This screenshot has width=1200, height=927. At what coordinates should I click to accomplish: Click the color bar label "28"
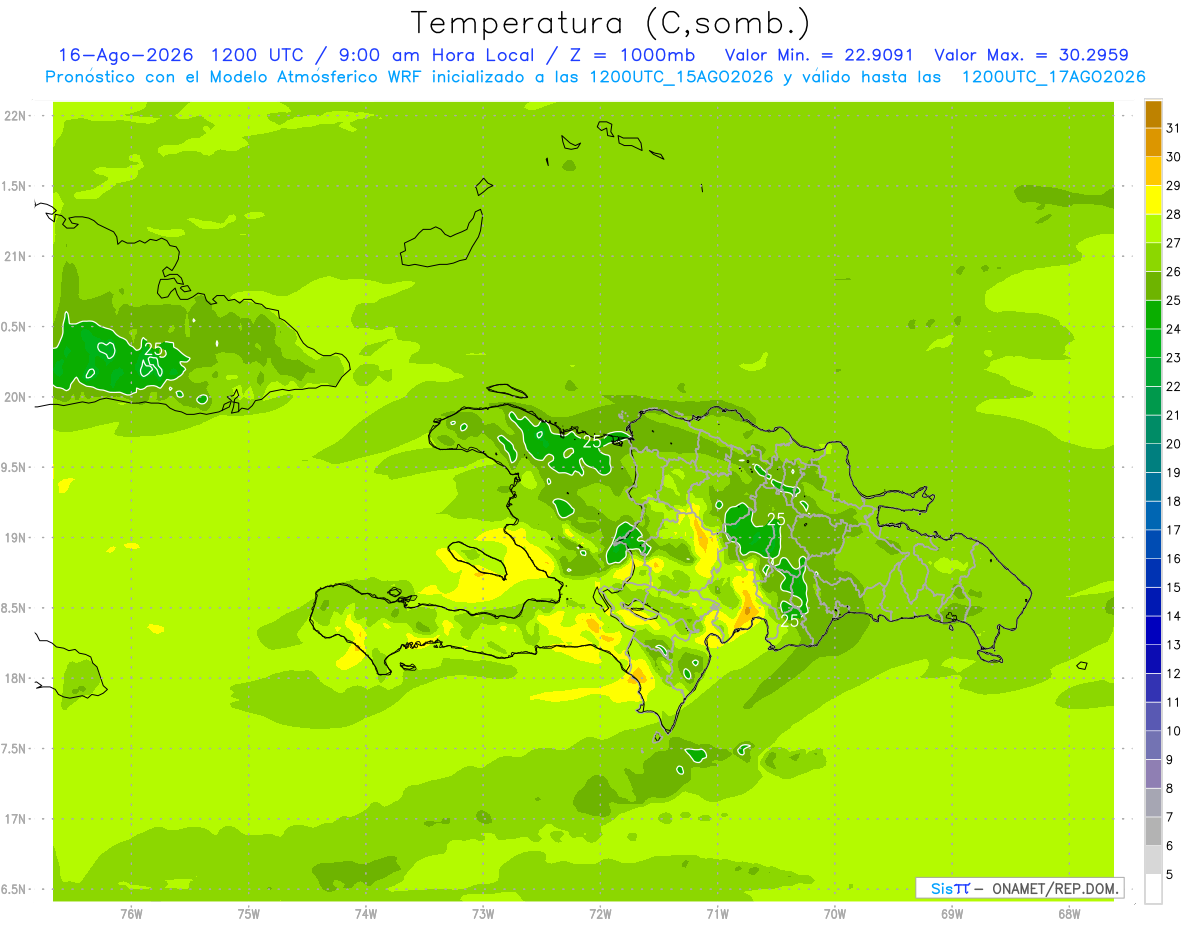[x=1173, y=214]
